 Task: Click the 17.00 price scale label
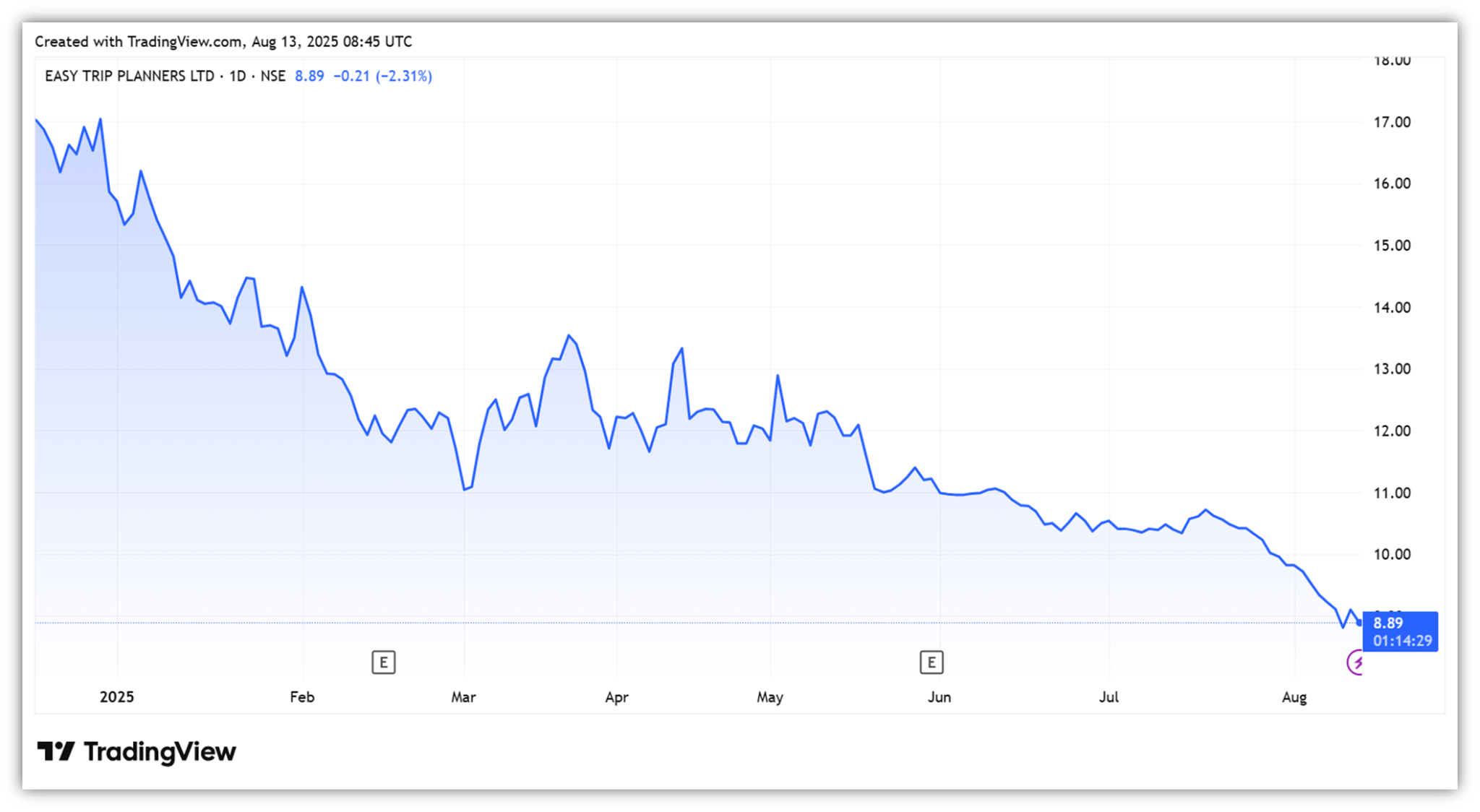tap(1391, 122)
